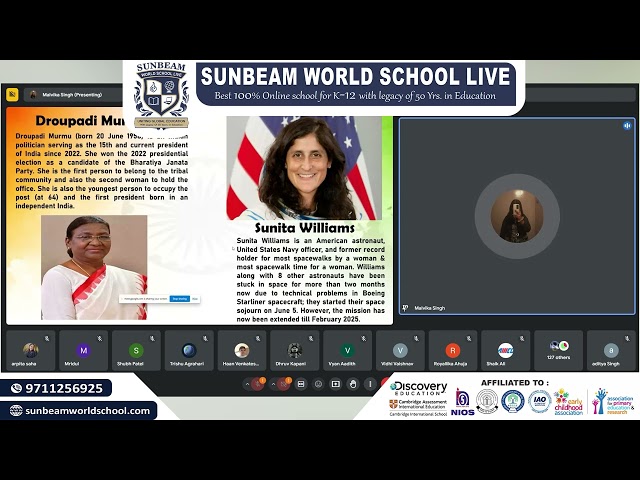640x480 pixels.
Task: Raise your hand in the meeting
Action: [x=353, y=384]
